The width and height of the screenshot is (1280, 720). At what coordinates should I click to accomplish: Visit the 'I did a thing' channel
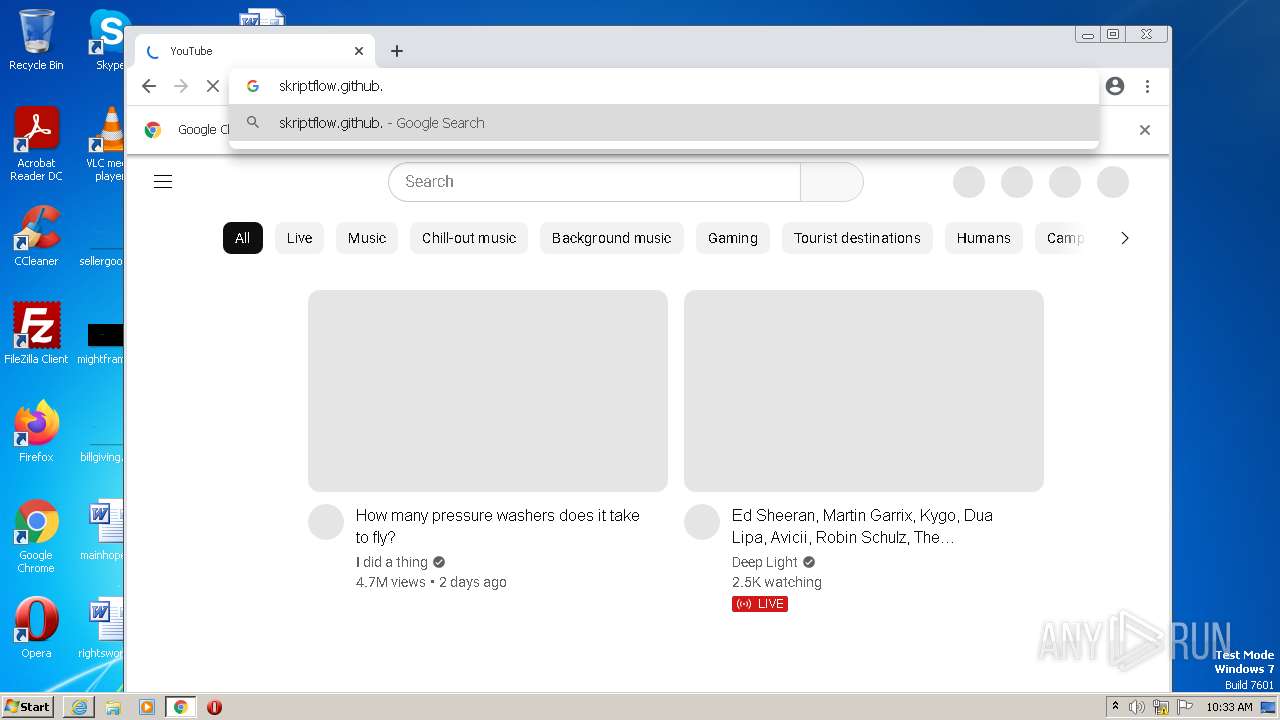click(392, 562)
